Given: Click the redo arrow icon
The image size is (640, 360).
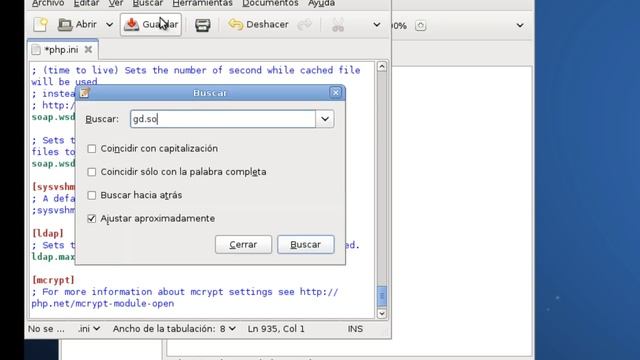Looking at the screenshot, I should coord(304,25).
